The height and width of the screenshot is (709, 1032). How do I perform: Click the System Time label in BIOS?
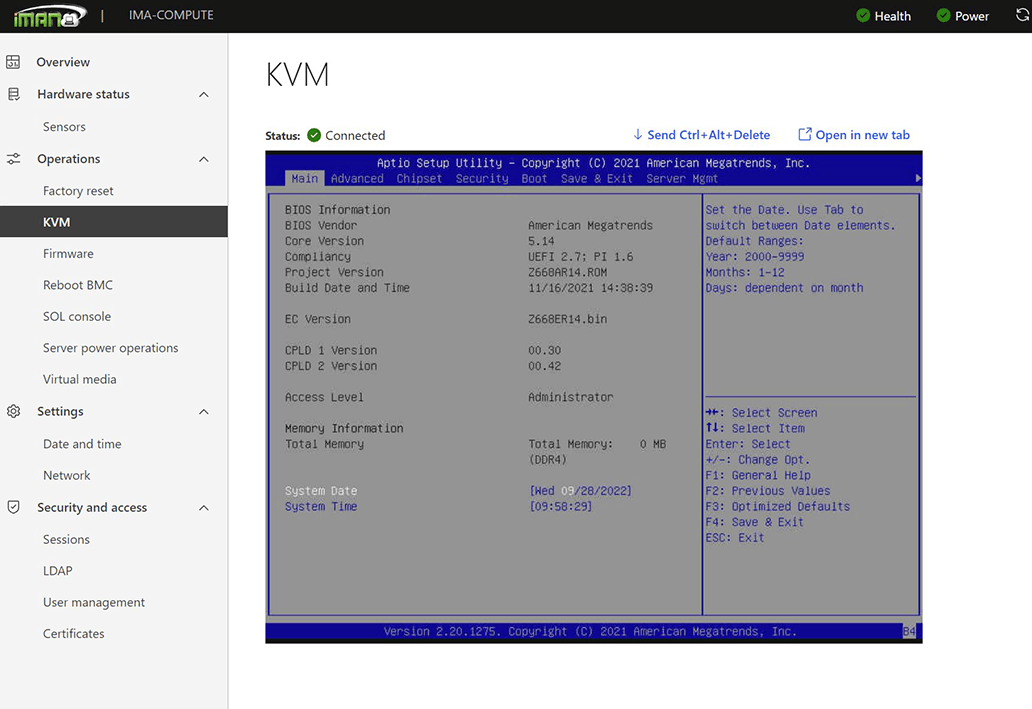[x=321, y=507]
